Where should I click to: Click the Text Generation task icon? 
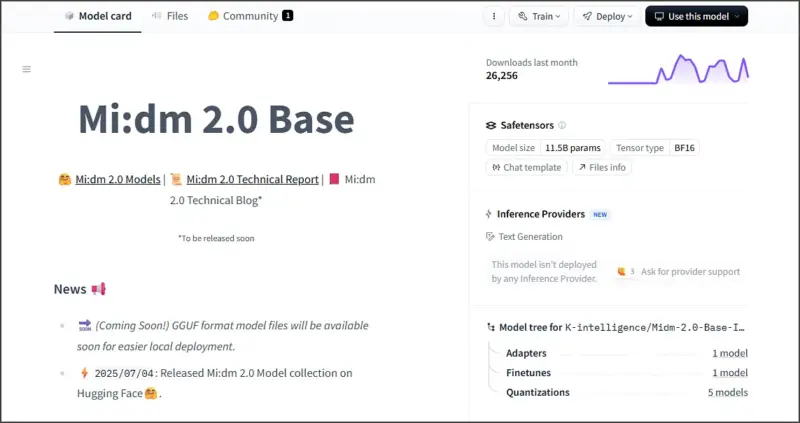coord(490,237)
